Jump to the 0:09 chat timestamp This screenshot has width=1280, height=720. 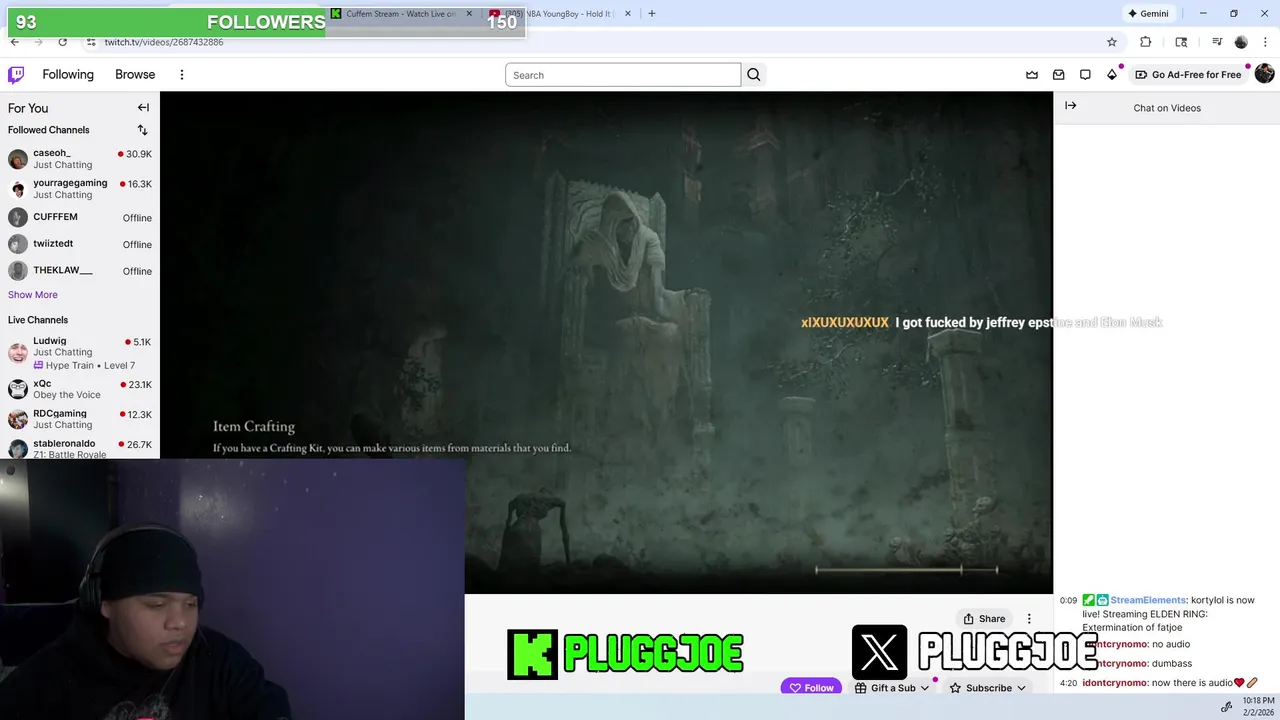point(1068,601)
